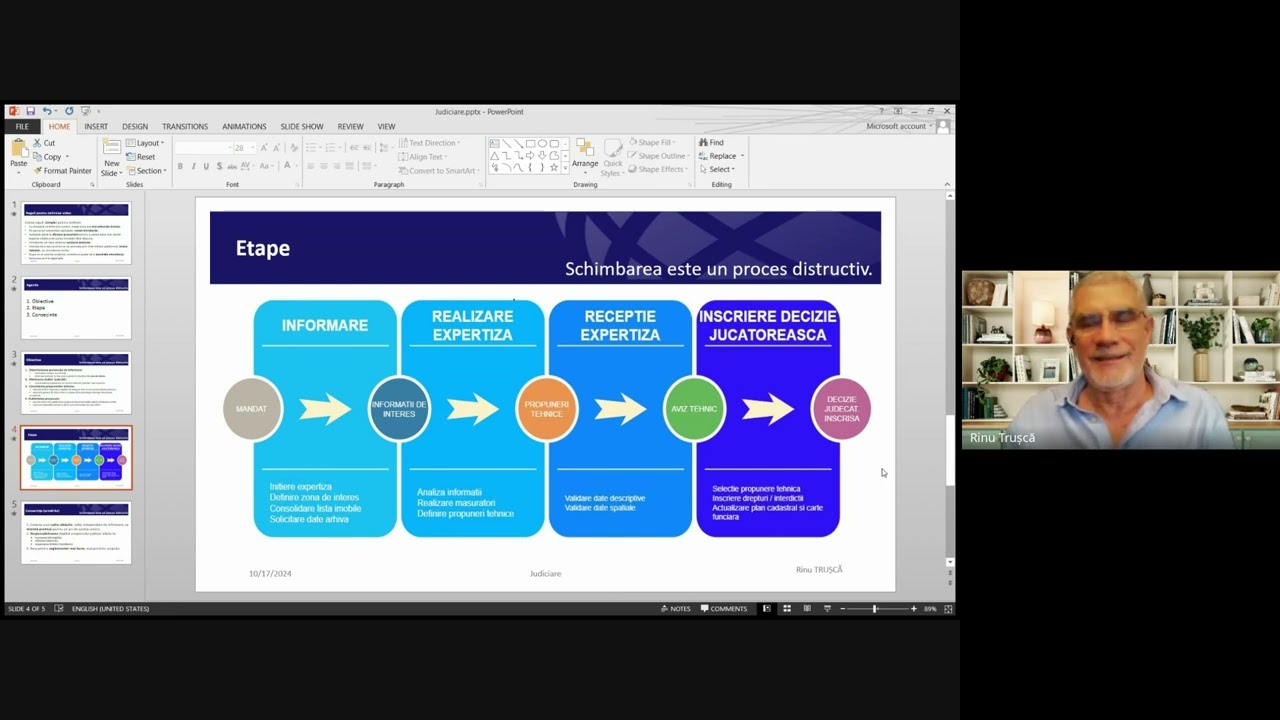
Task: Toggle Strikethrough in Font group
Action: 232,166
